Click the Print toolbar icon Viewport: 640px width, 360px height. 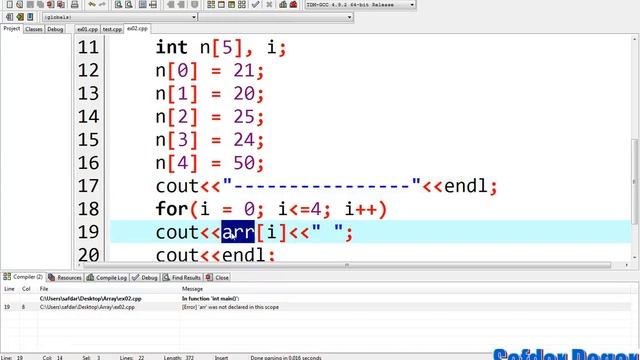[x=75, y=4]
